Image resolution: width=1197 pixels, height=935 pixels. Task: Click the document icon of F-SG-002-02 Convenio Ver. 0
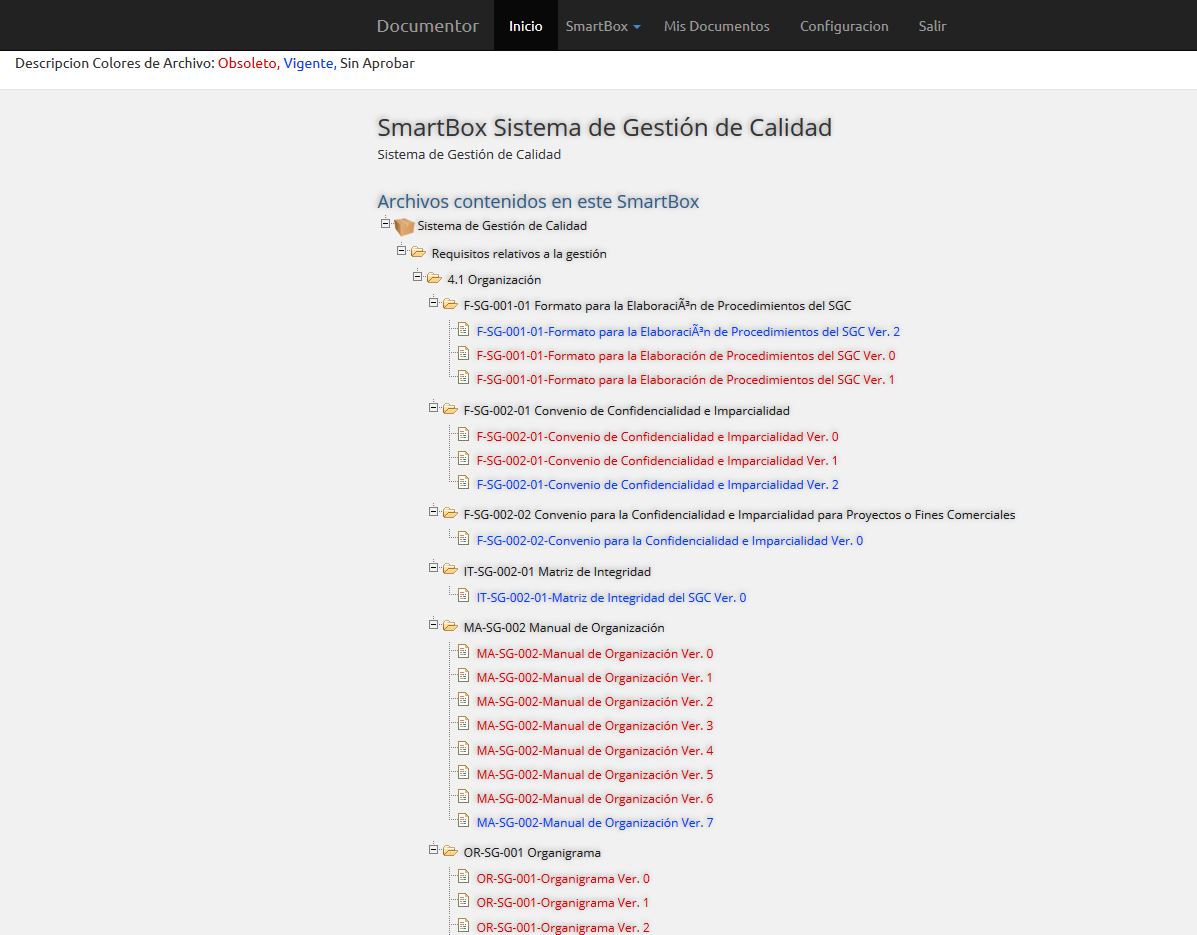click(463, 539)
